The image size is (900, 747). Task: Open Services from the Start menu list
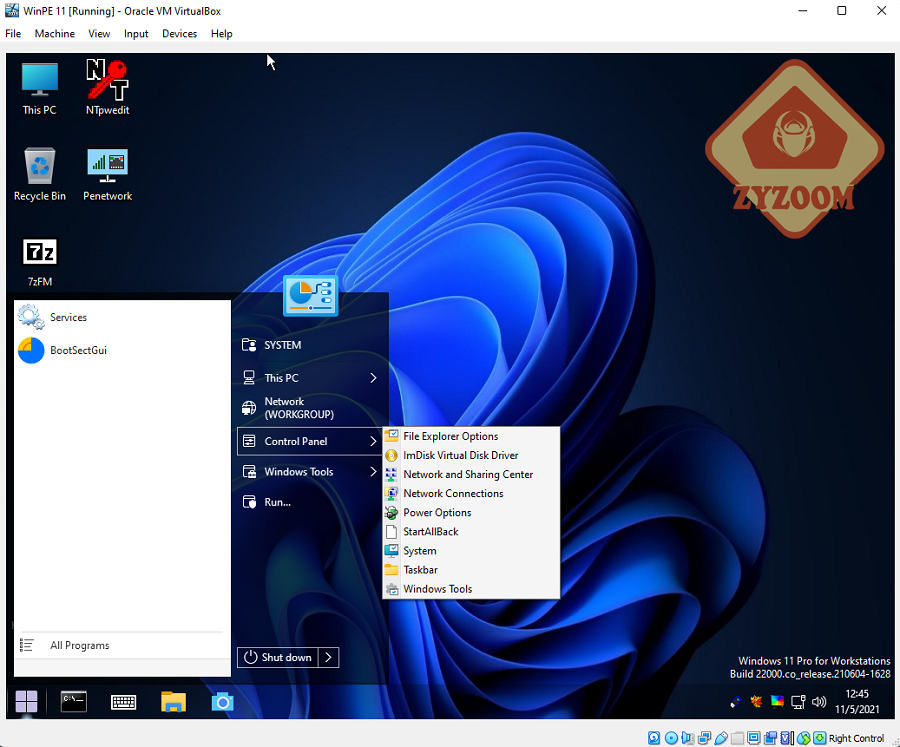coord(122,317)
